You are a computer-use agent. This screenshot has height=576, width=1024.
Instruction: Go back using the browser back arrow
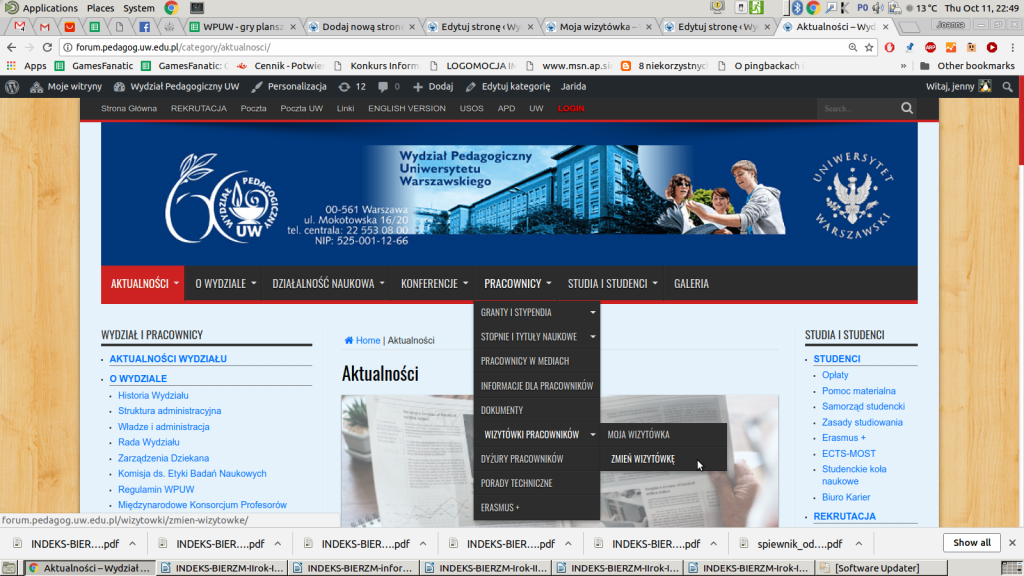tap(11, 47)
